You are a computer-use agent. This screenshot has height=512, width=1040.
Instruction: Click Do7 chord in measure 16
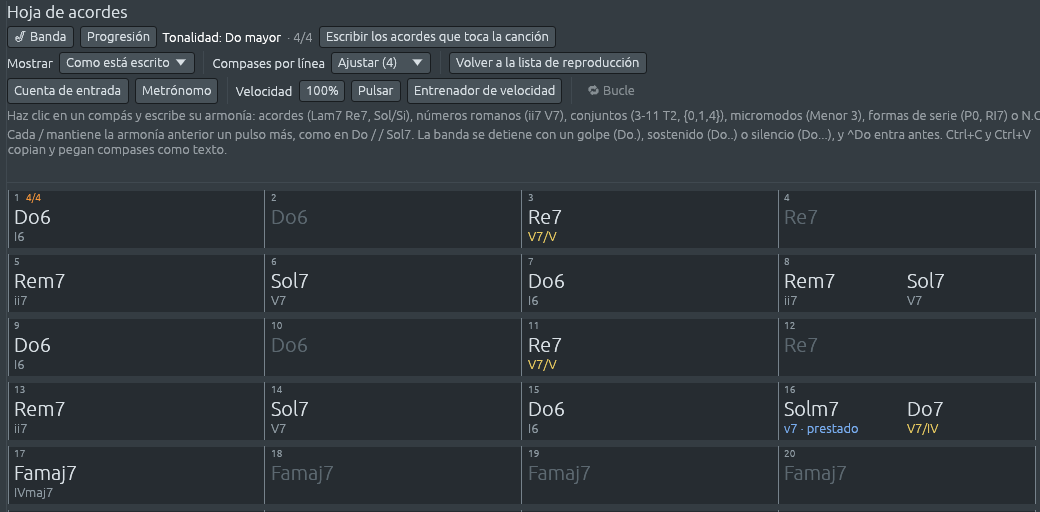point(925,409)
